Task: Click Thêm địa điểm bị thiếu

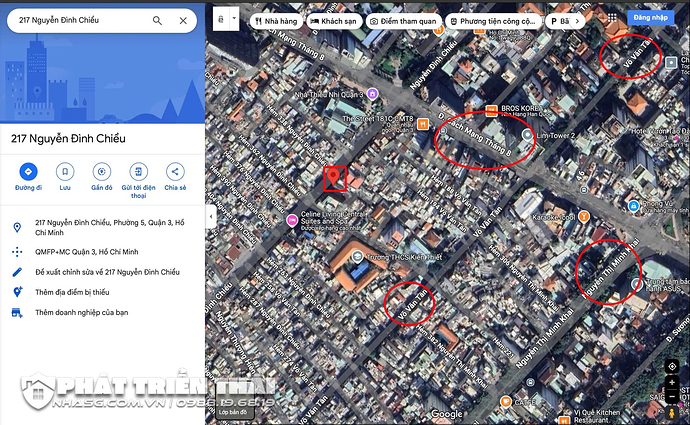Action: click(x=72, y=292)
